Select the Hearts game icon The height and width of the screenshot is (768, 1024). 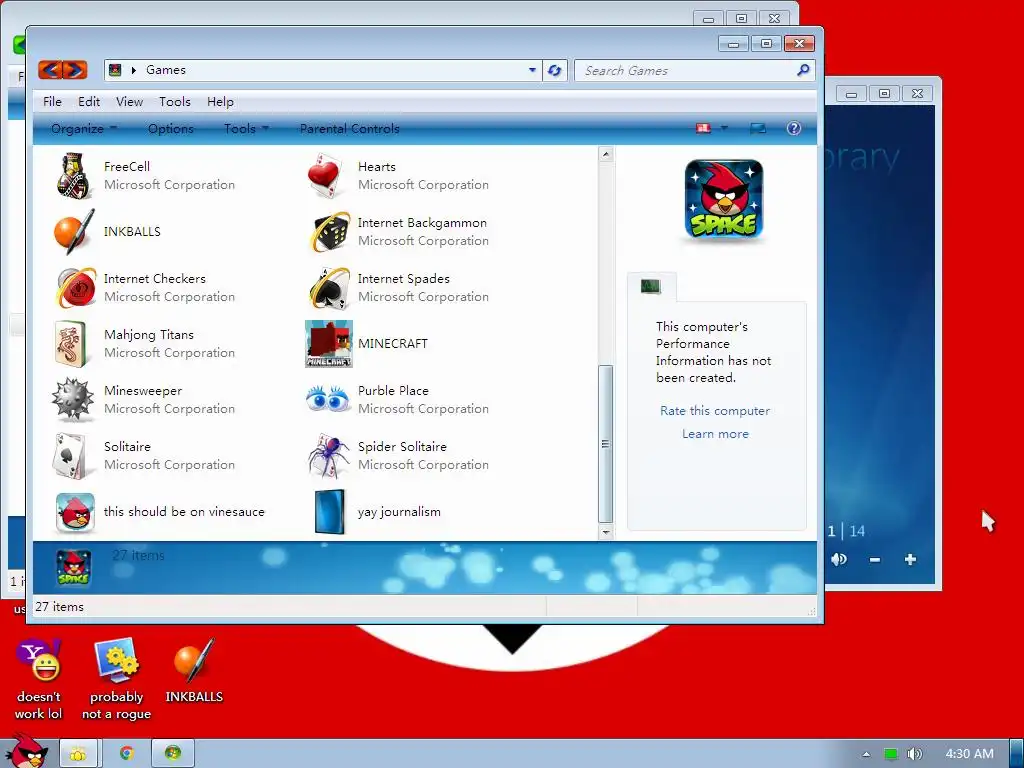pyautogui.click(x=326, y=175)
